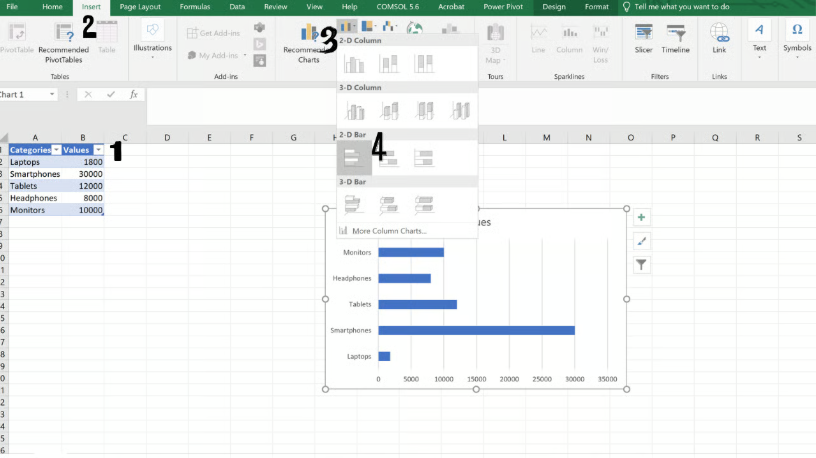Insert a Timeline filter
The image size is (816, 458).
click(676, 38)
